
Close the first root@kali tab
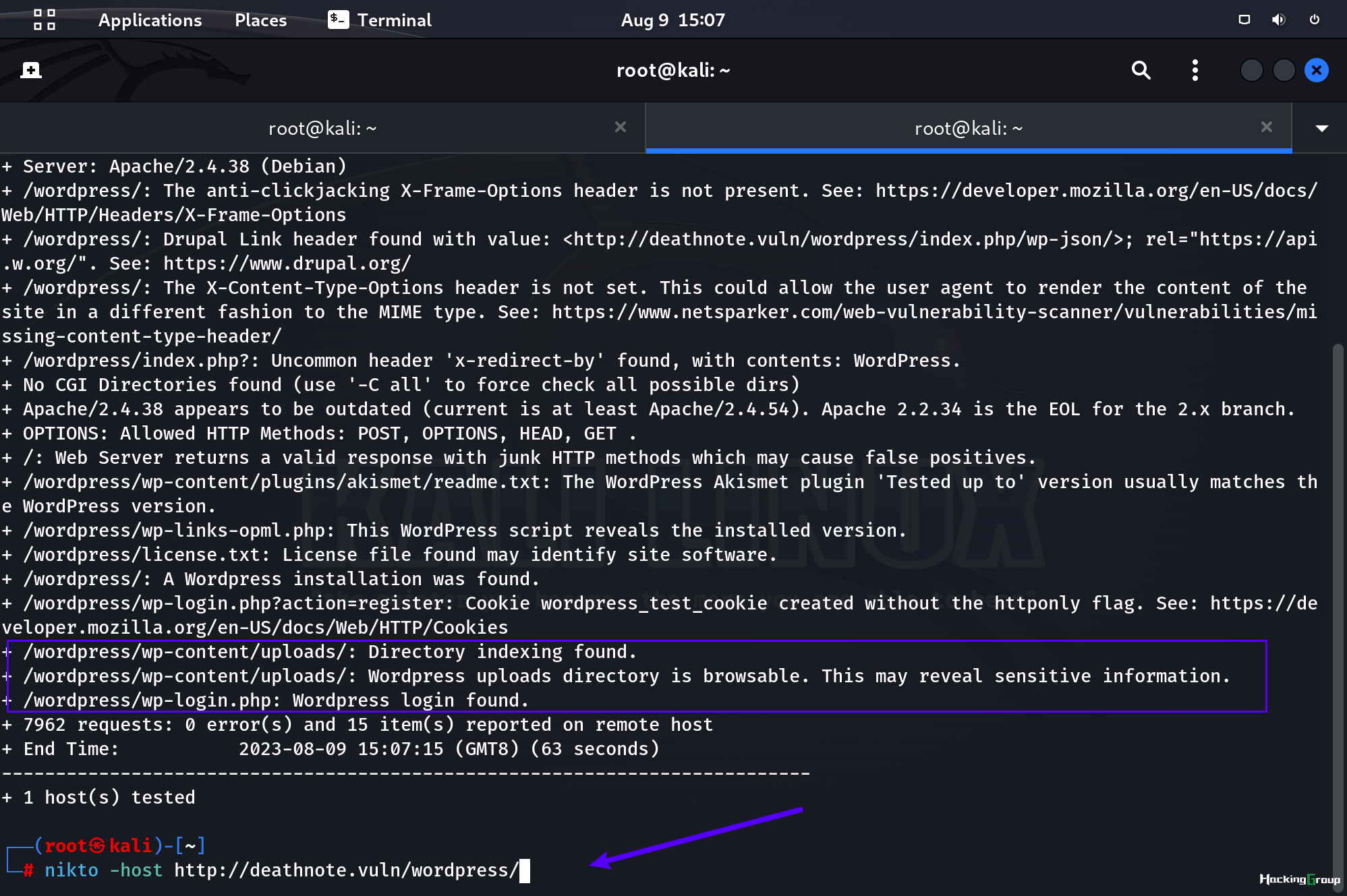pyautogui.click(x=621, y=127)
